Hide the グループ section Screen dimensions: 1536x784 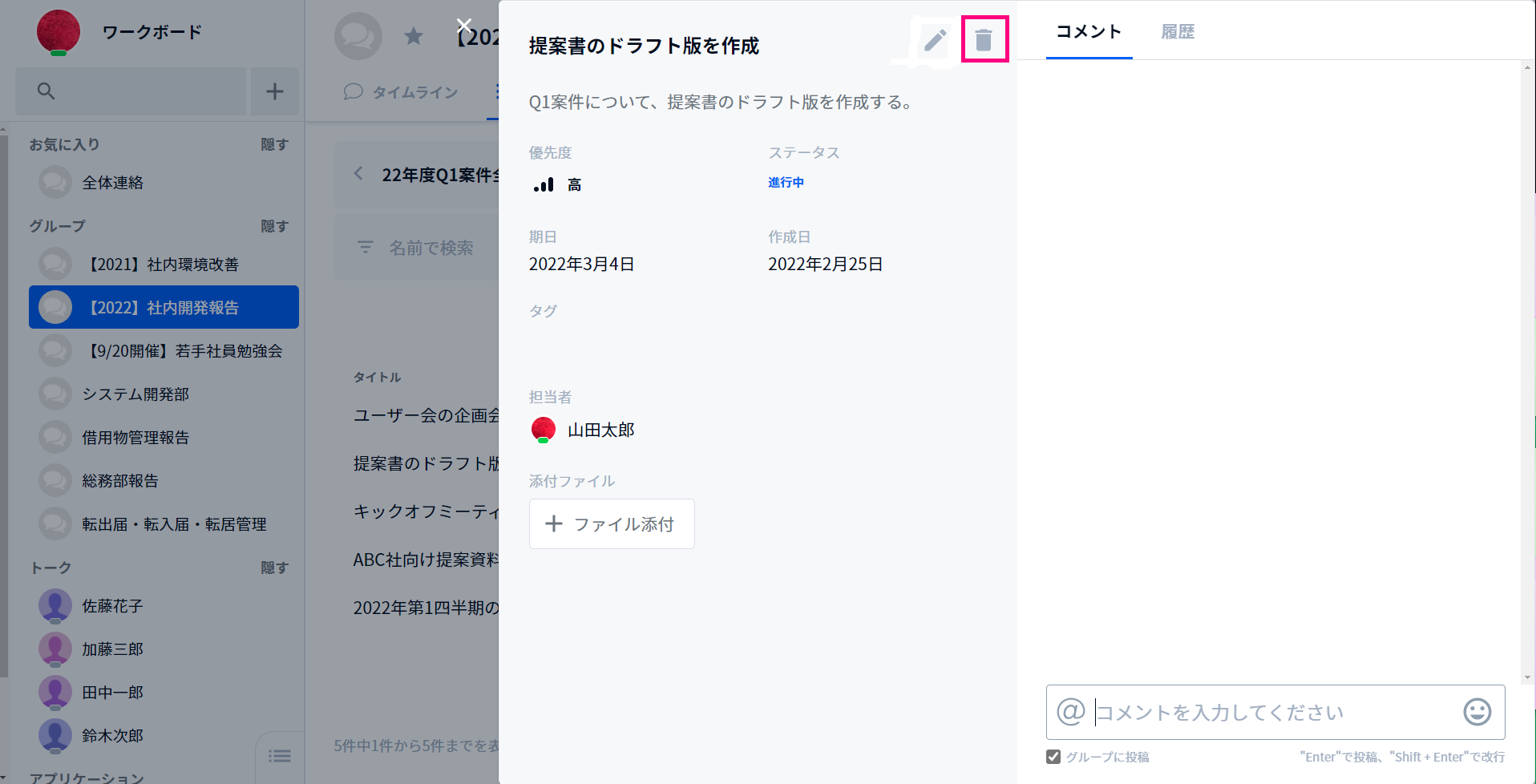tap(274, 226)
